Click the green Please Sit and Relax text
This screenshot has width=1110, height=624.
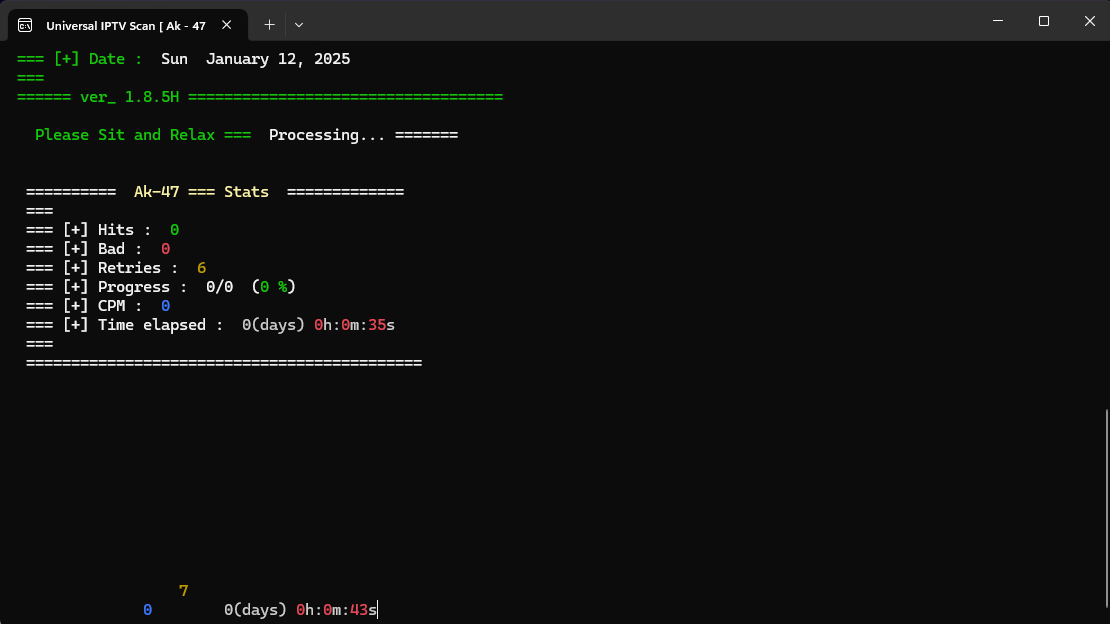[x=124, y=135]
